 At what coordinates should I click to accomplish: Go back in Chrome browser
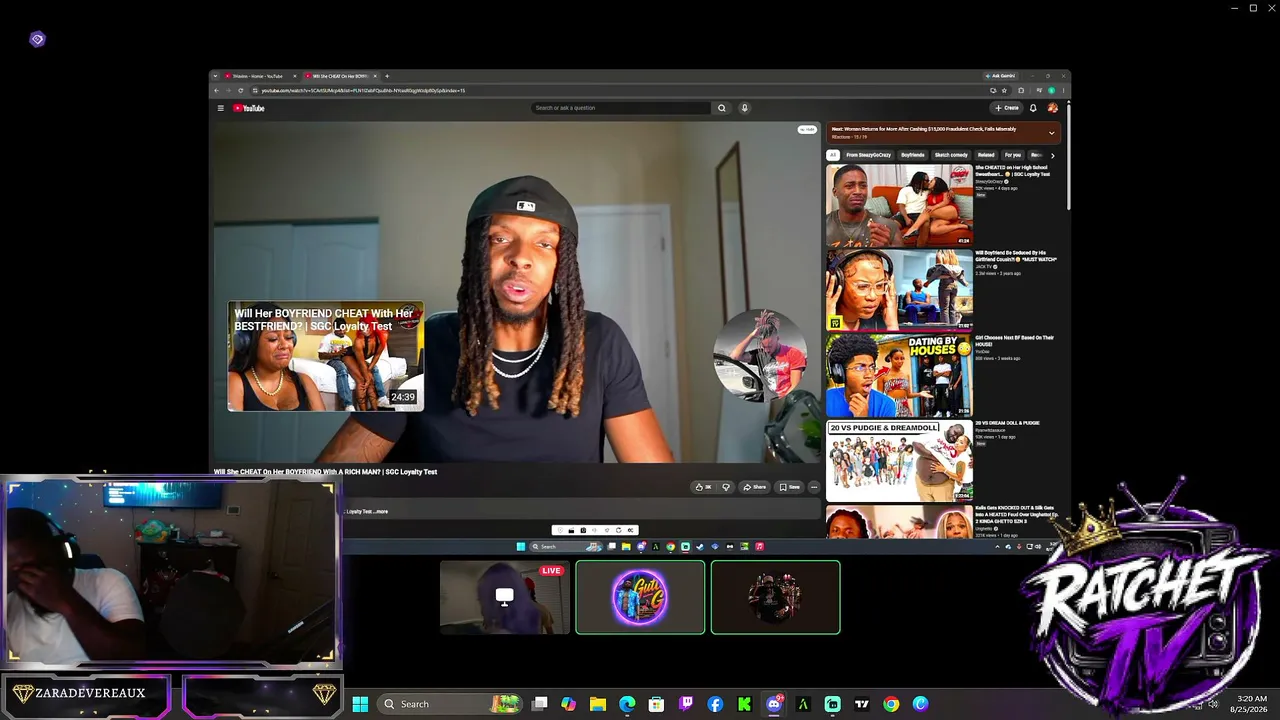216,91
